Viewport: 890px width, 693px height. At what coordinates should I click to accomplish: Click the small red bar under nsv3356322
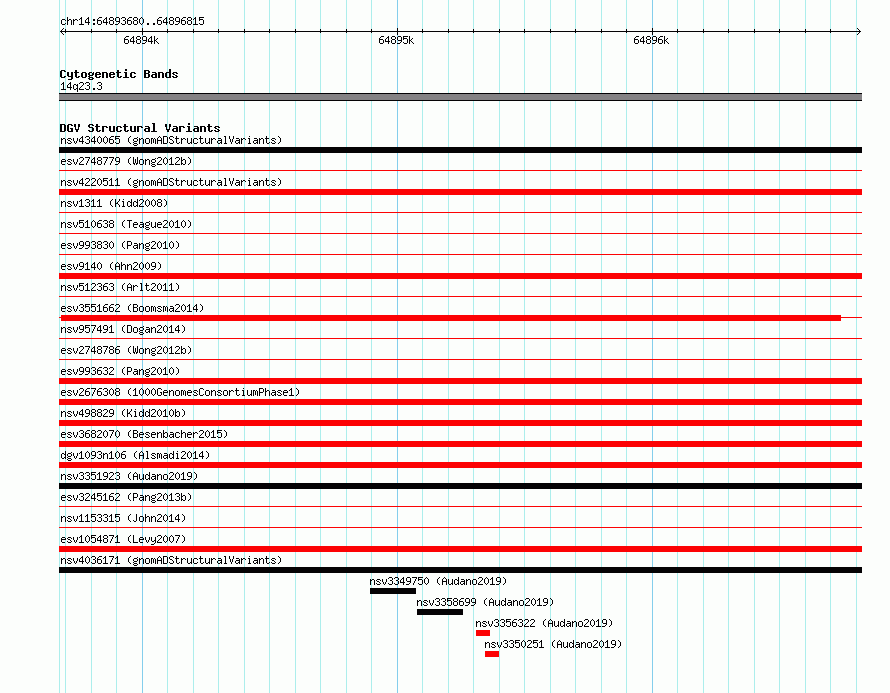click(483, 633)
